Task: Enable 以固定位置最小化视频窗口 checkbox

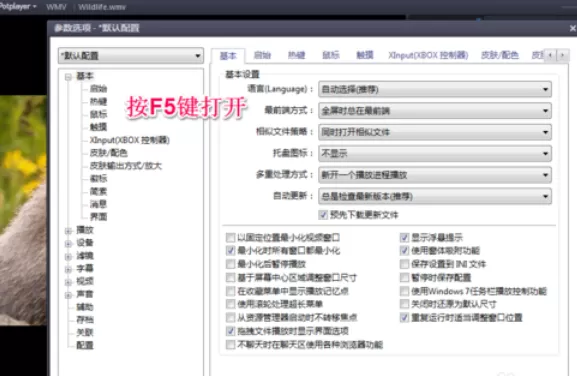Action: pos(231,238)
